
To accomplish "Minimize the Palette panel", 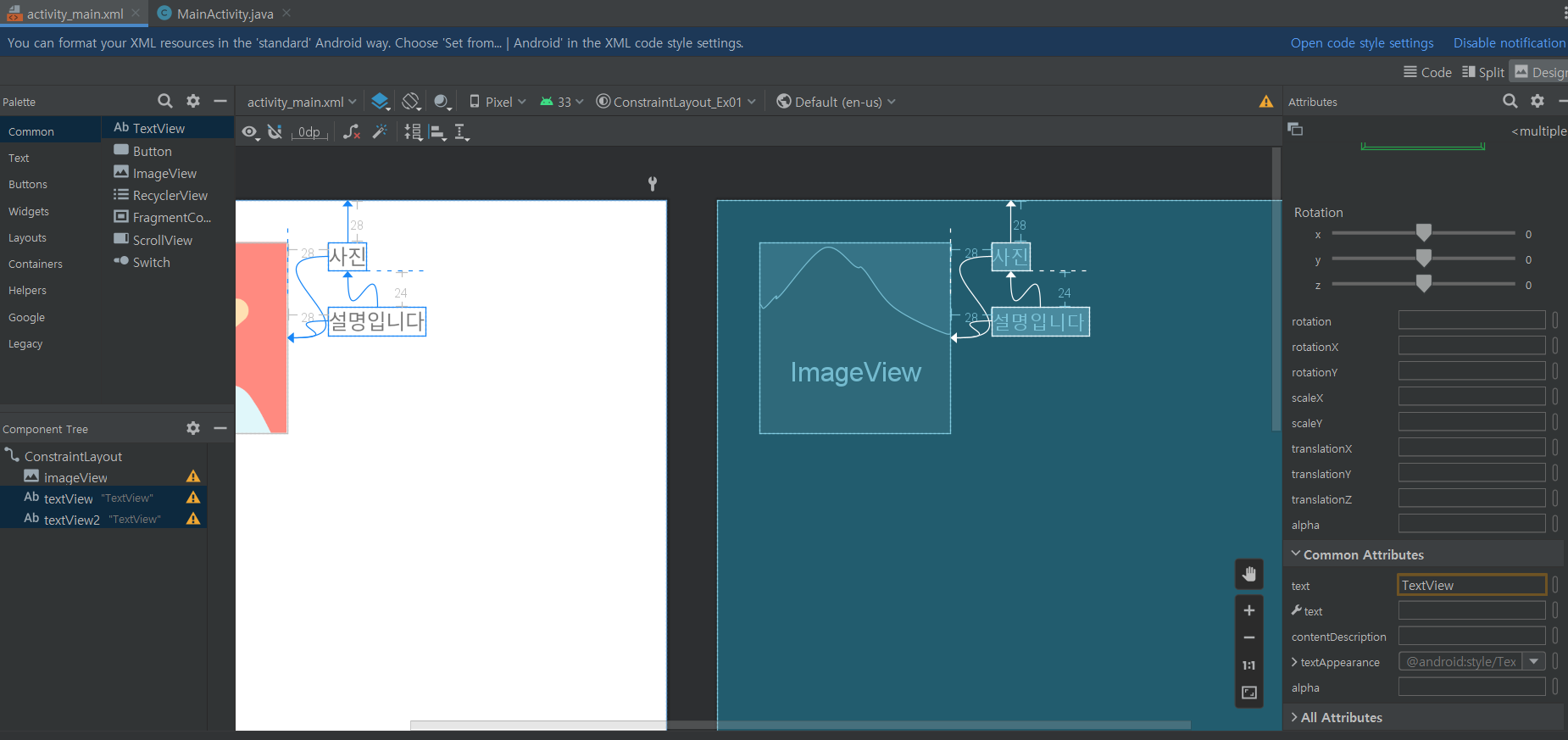I will point(220,101).
